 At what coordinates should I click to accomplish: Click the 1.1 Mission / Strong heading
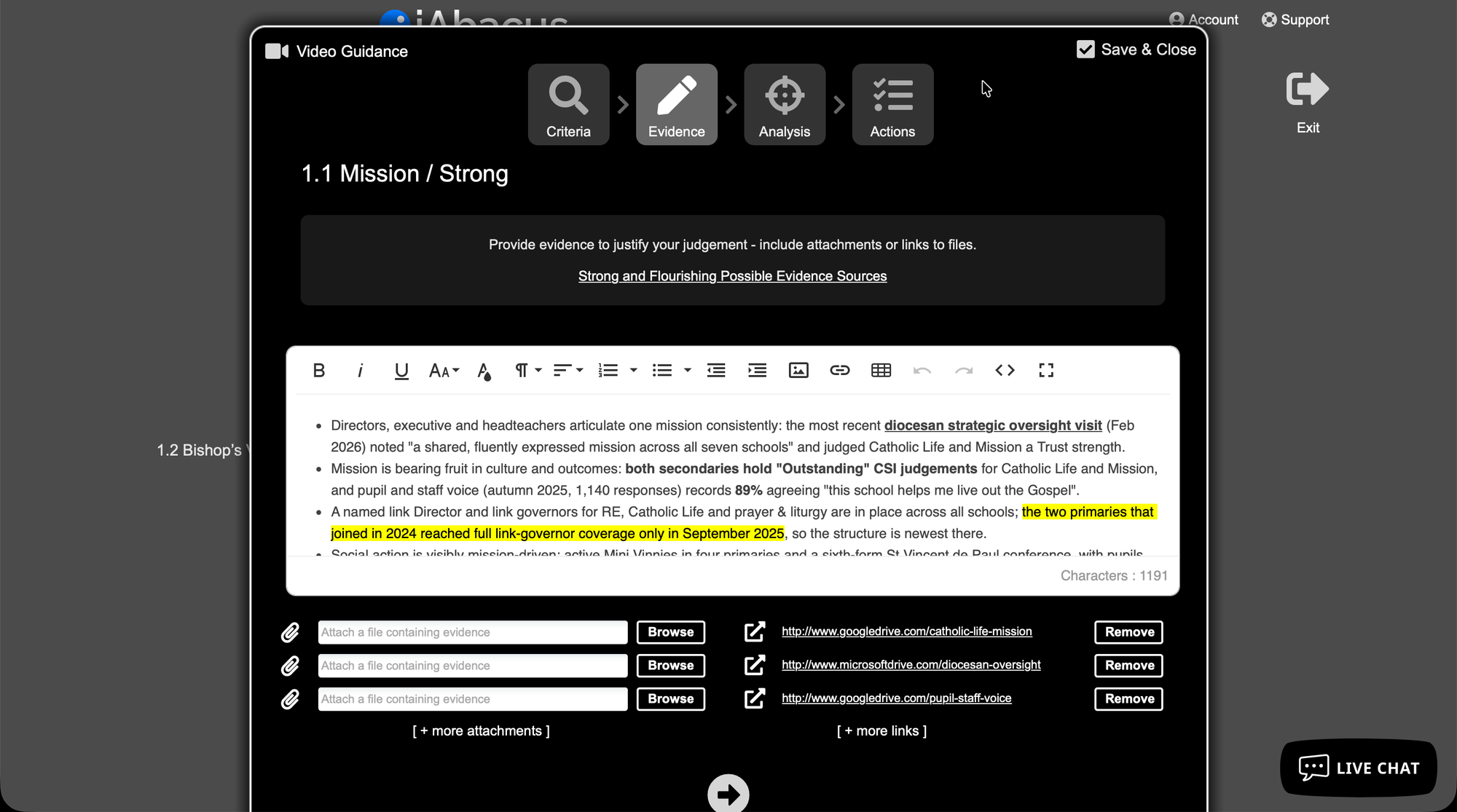405,174
